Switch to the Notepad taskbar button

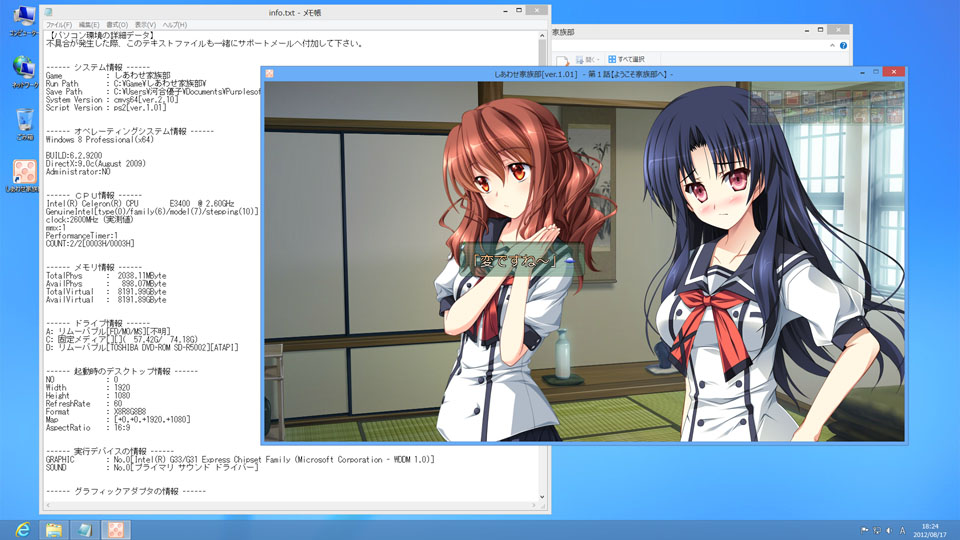click(85, 530)
